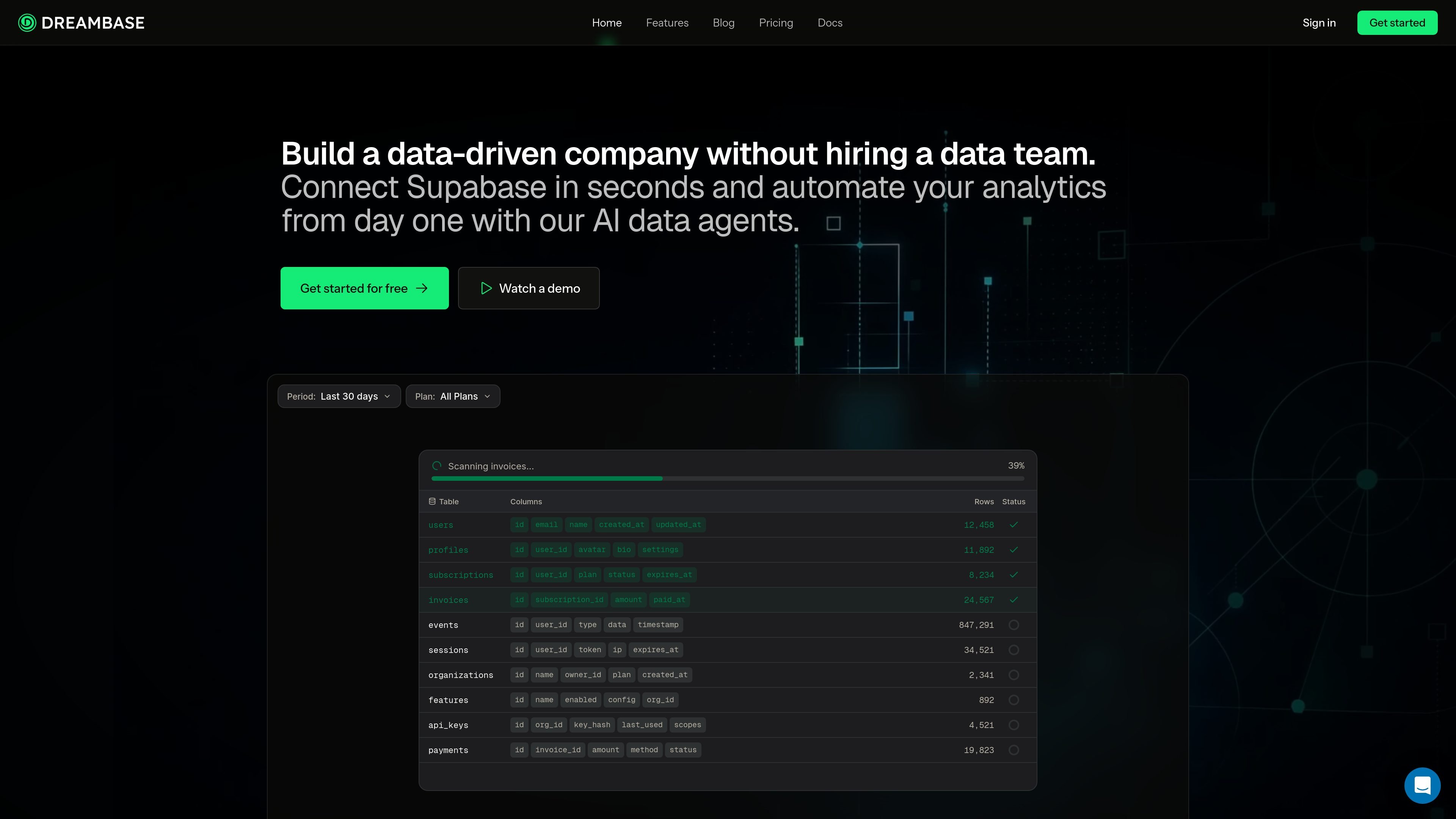This screenshot has width=1456, height=819.
Task: Open the Docs nav item
Action: pos(830,23)
